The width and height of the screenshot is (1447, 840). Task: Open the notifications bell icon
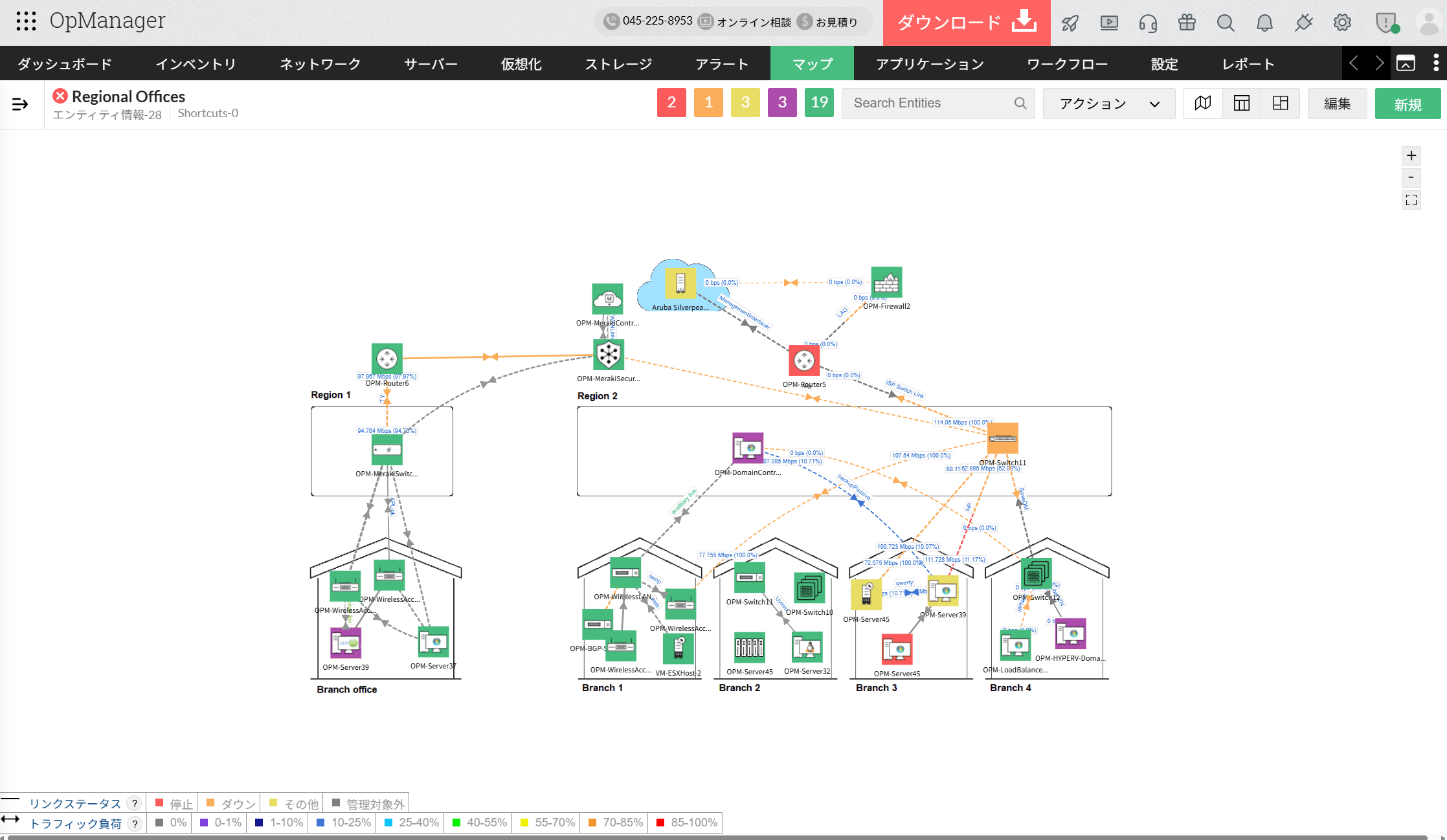pos(1264,23)
